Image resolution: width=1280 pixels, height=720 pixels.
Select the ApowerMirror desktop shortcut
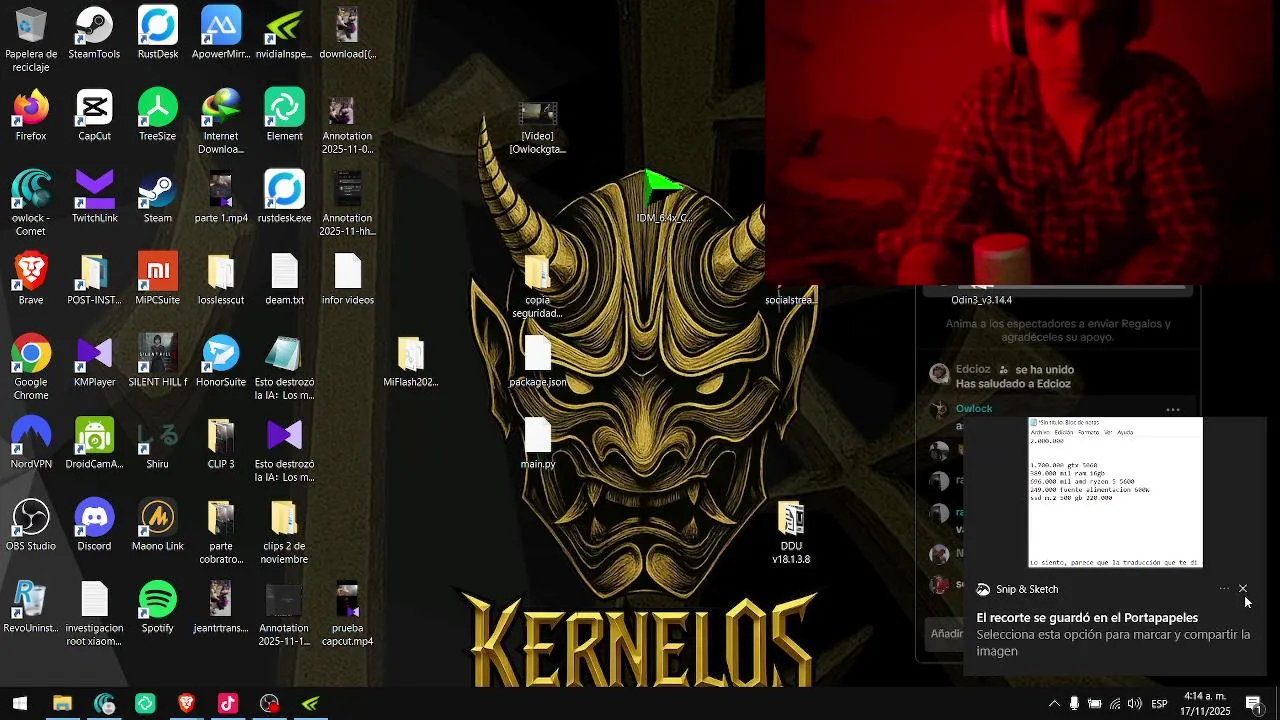[x=221, y=33]
